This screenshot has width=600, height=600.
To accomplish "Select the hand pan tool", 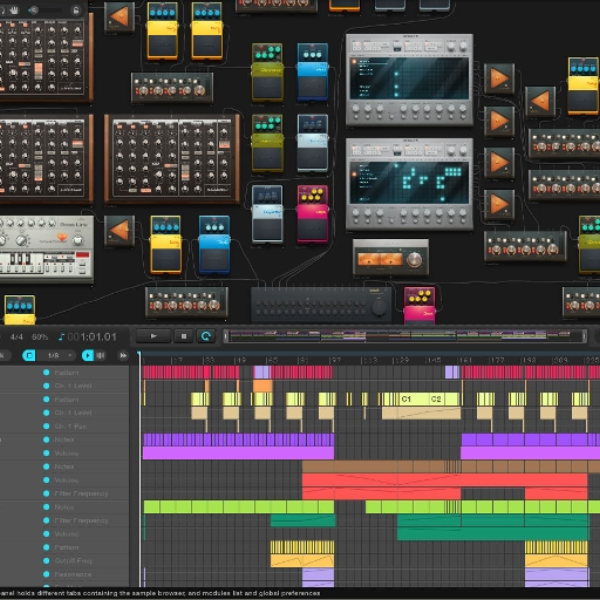I will [14, 10].
